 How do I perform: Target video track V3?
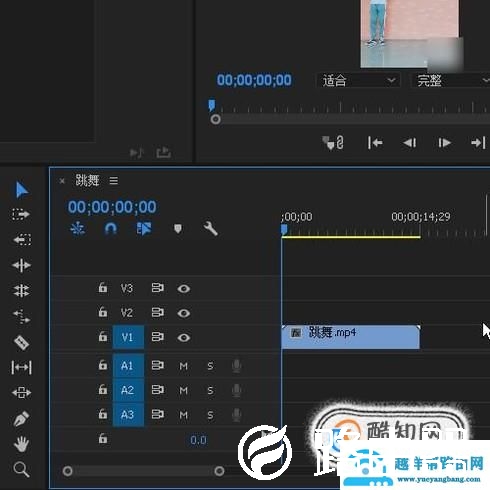click(x=127, y=288)
